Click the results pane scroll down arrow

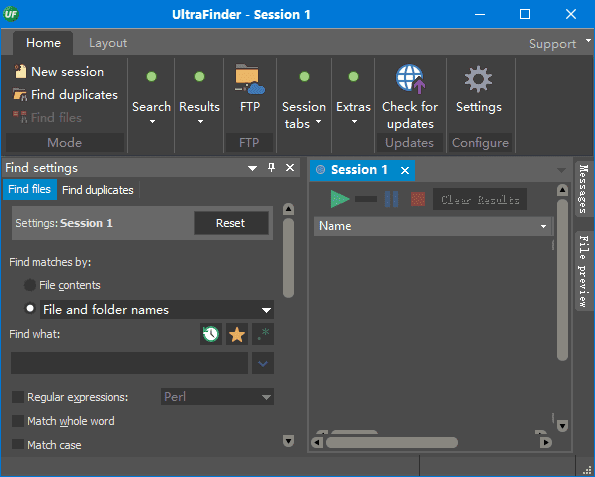point(562,426)
